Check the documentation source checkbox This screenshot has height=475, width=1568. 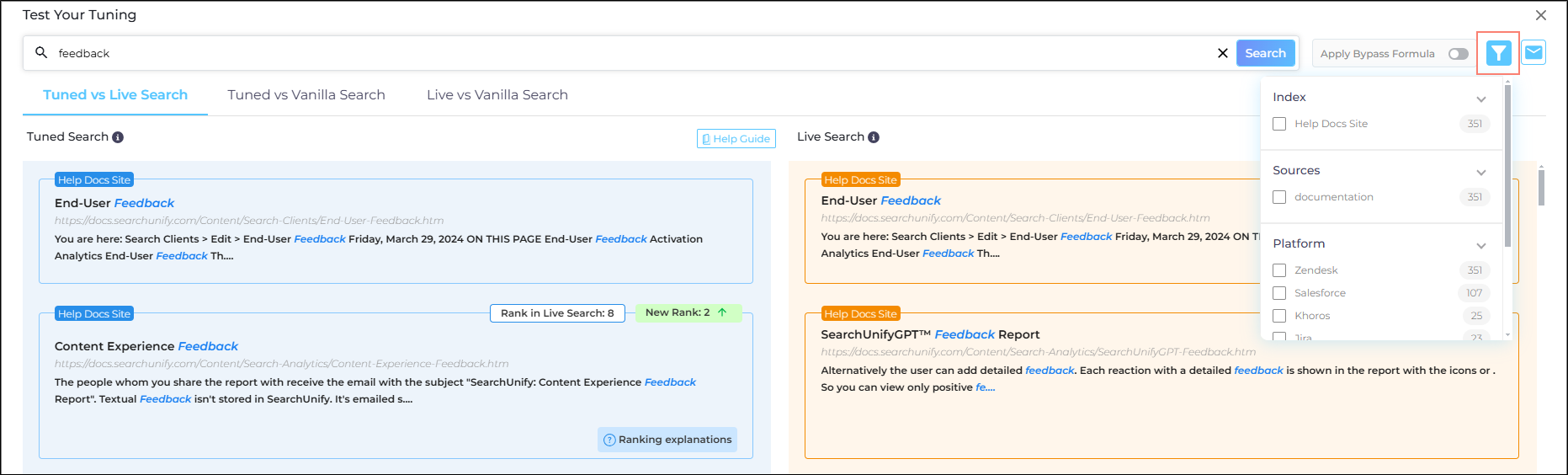[1279, 197]
